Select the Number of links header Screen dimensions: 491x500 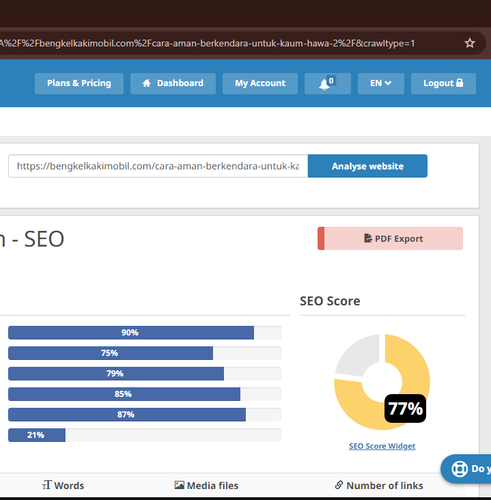tap(379, 485)
